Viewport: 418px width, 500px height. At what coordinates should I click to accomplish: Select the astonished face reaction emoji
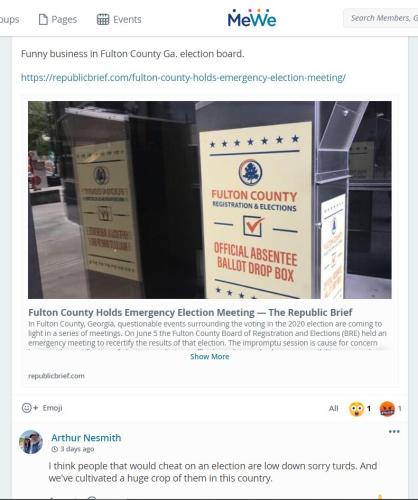coord(356,409)
